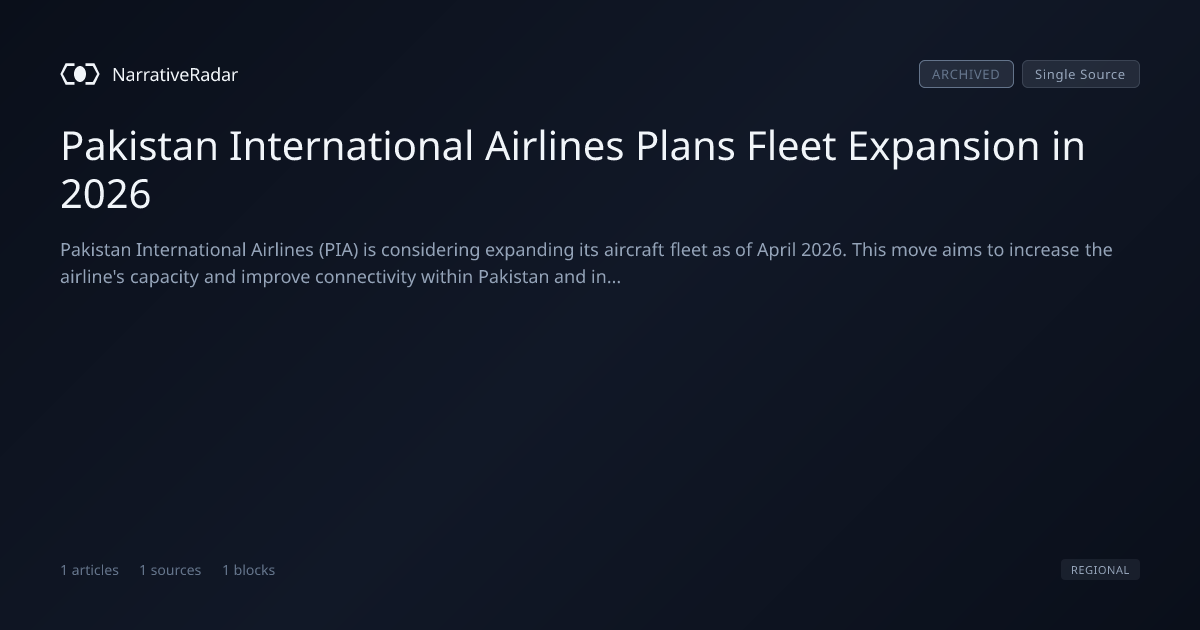This screenshot has width=1200, height=630.
Task: Select the summary line starting "airline's capacity"
Action: (340, 277)
